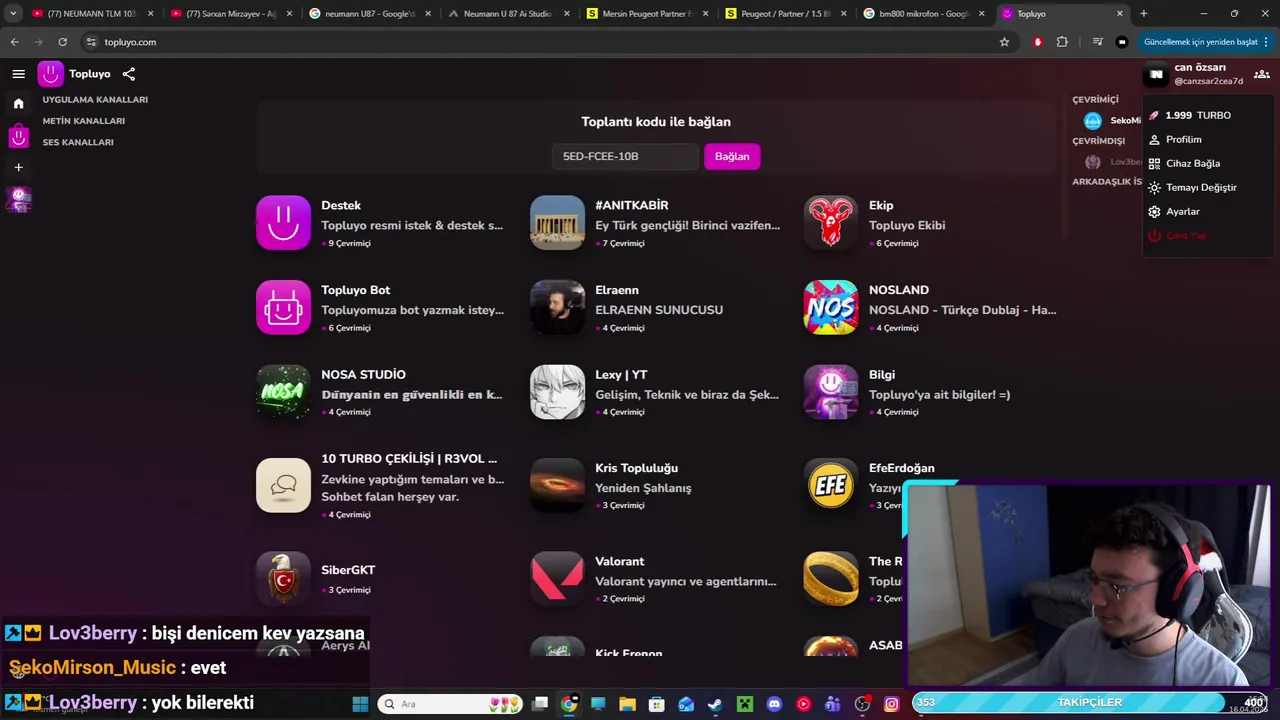
Task: Open Steam from the taskbar
Action: click(x=715, y=704)
